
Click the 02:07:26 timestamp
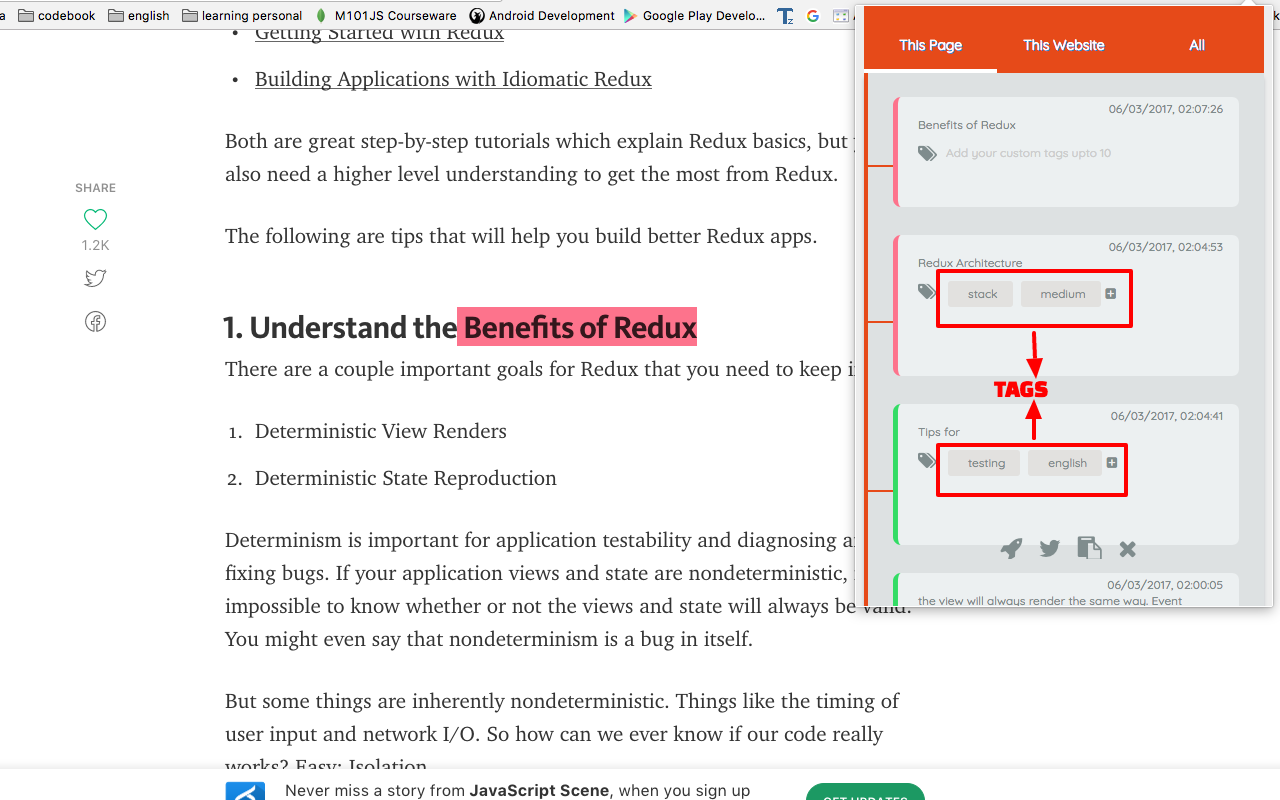point(1166,109)
